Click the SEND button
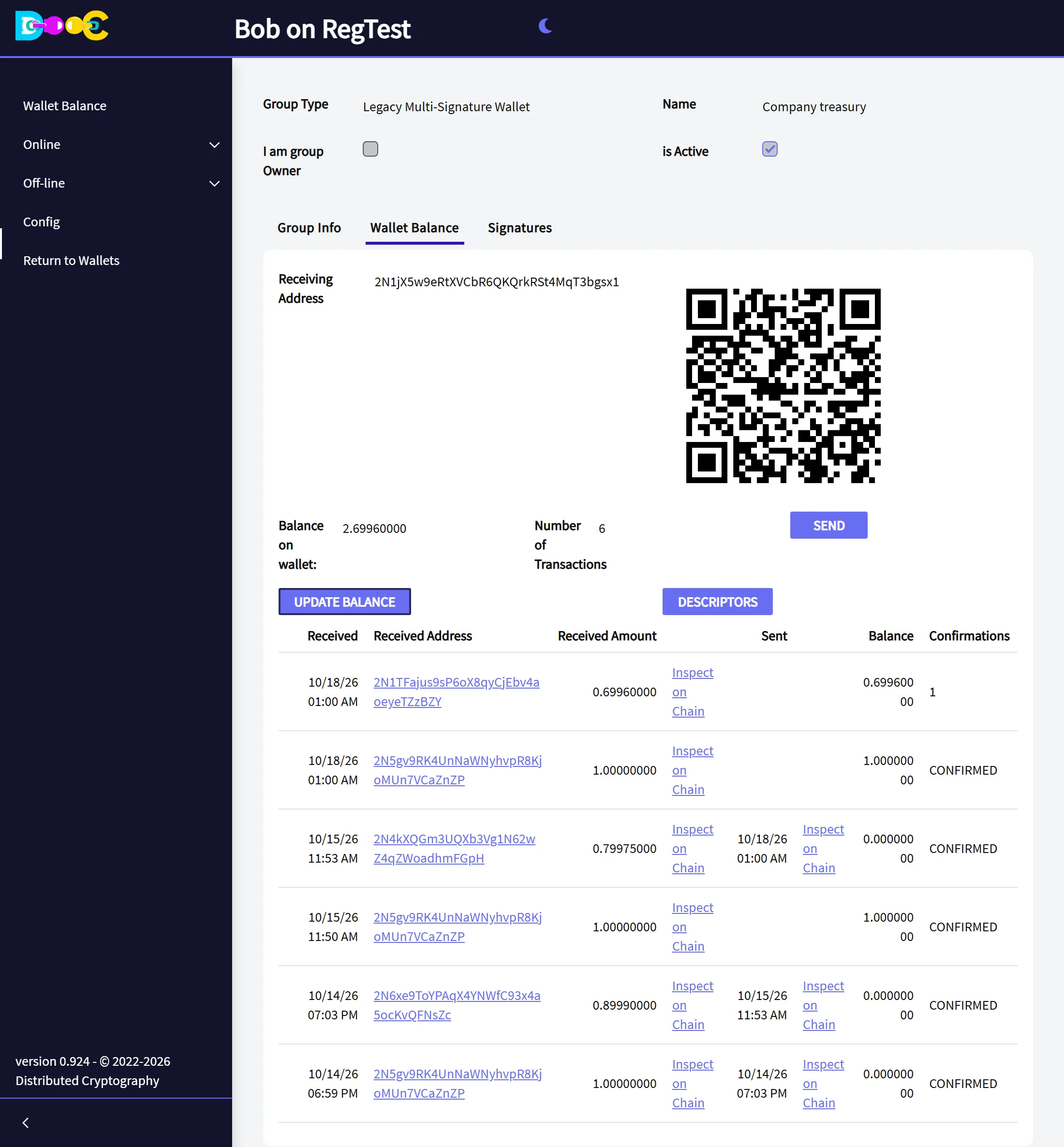Viewport: 1064px width, 1147px height. click(828, 526)
